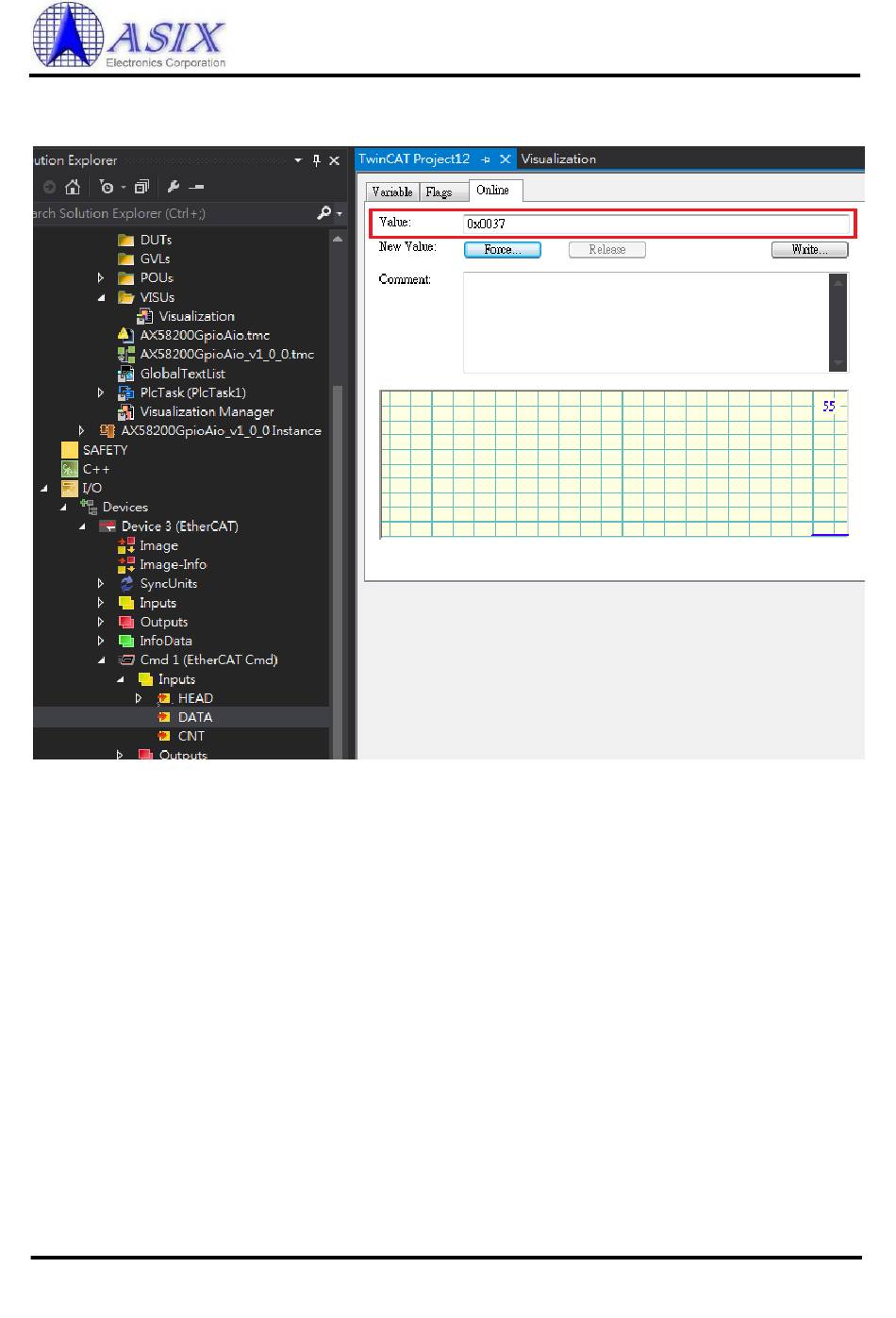Select the Outputs node under Device 3

coord(164,622)
